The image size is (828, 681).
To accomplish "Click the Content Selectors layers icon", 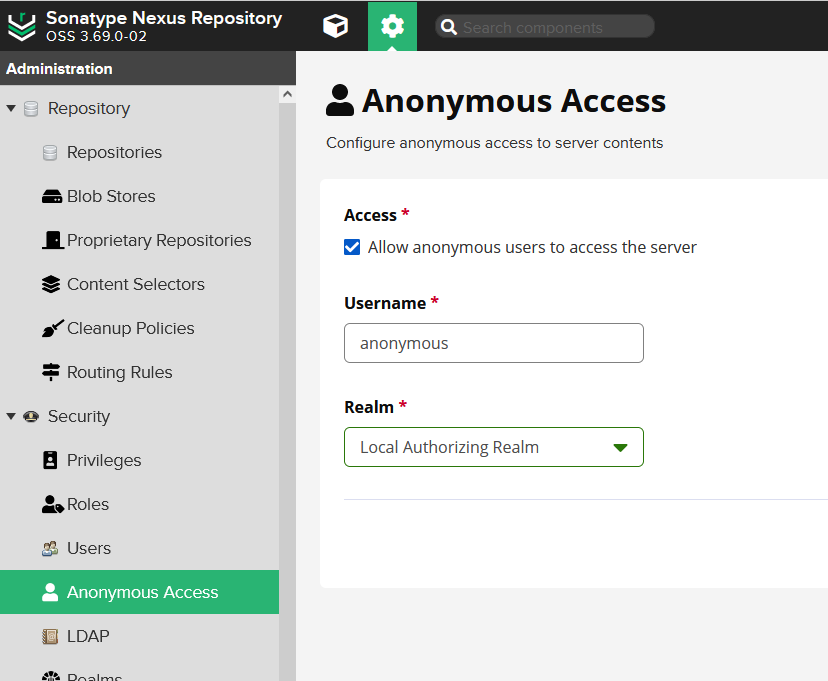I will click(x=52, y=285).
